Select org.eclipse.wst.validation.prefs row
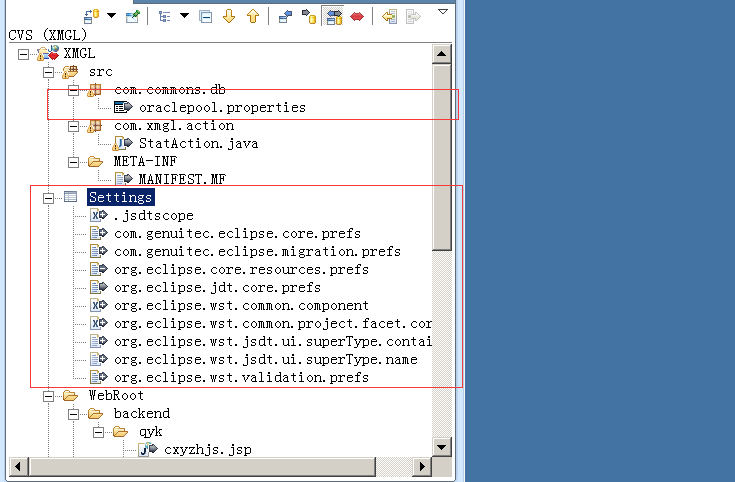This screenshot has width=735, height=482. pos(241,377)
